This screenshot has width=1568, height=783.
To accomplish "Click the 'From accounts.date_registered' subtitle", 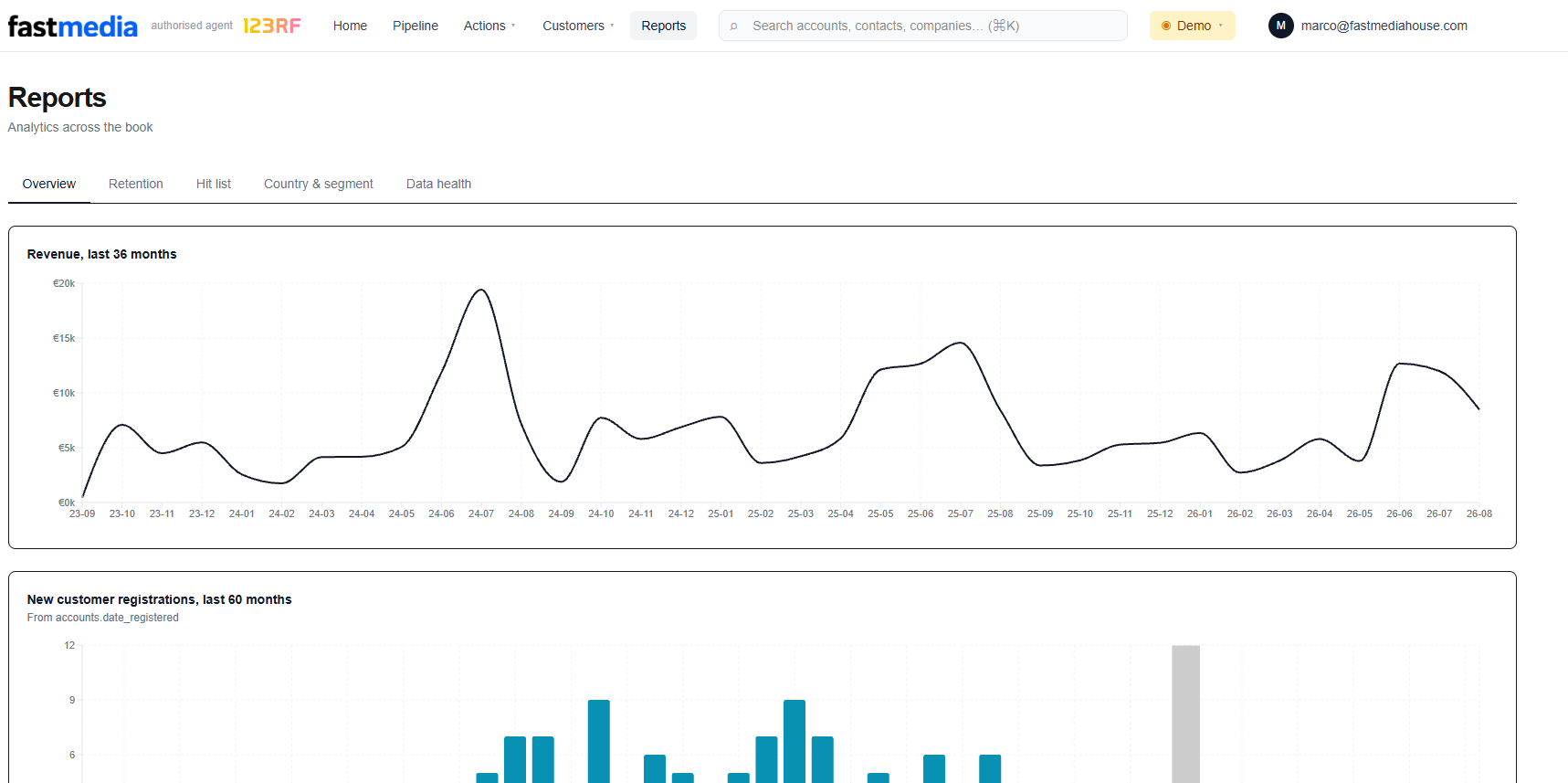I will [103, 618].
